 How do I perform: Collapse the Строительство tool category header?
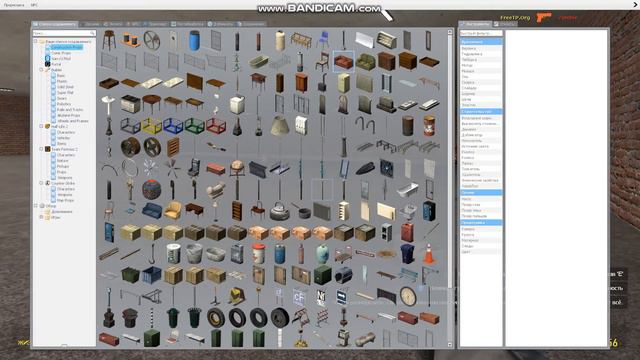[x=481, y=111]
